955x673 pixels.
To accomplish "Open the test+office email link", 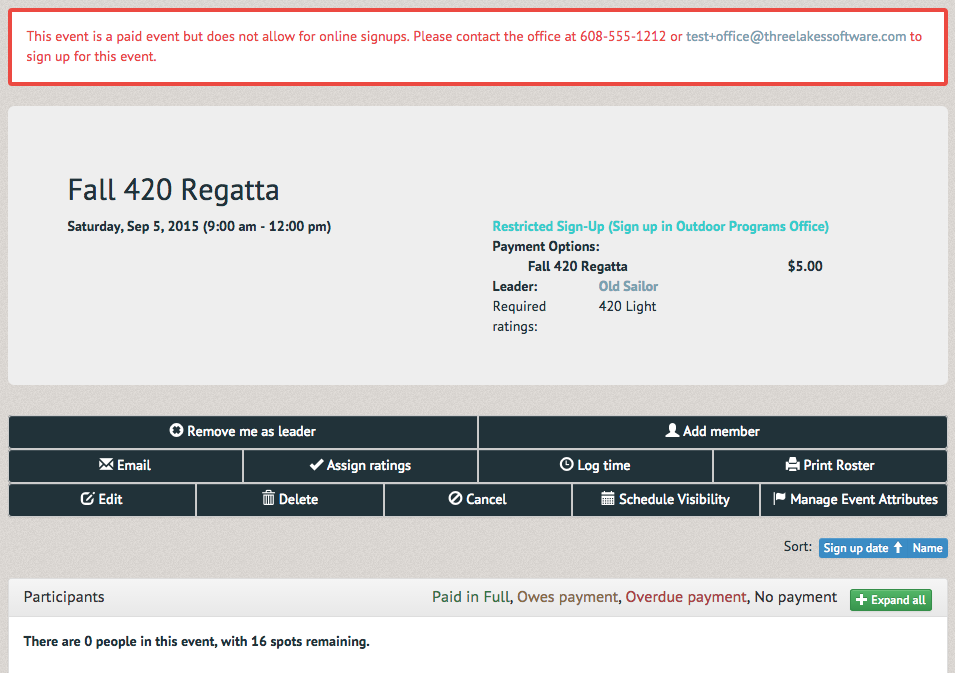I will (796, 37).
